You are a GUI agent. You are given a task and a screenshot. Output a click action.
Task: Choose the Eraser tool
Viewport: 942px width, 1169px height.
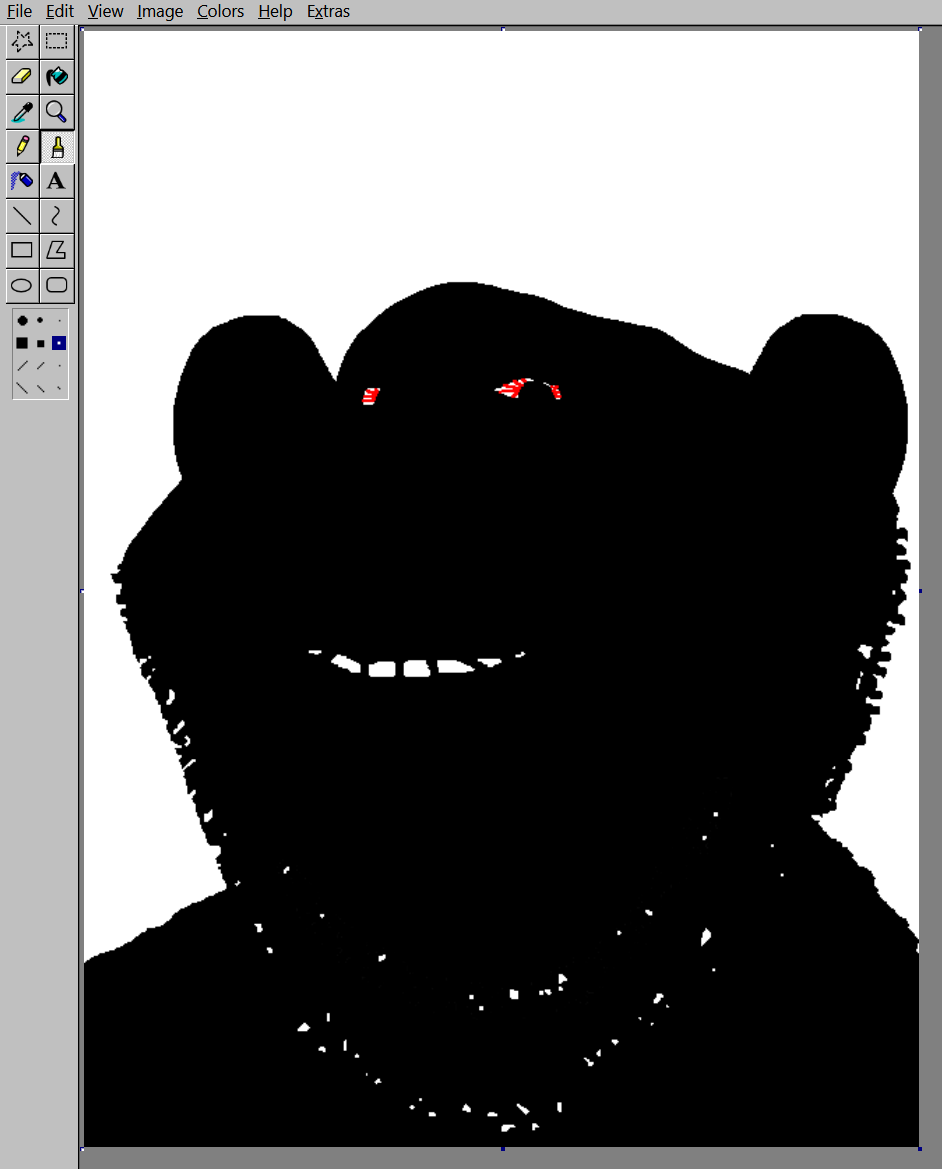coord(22,76)
